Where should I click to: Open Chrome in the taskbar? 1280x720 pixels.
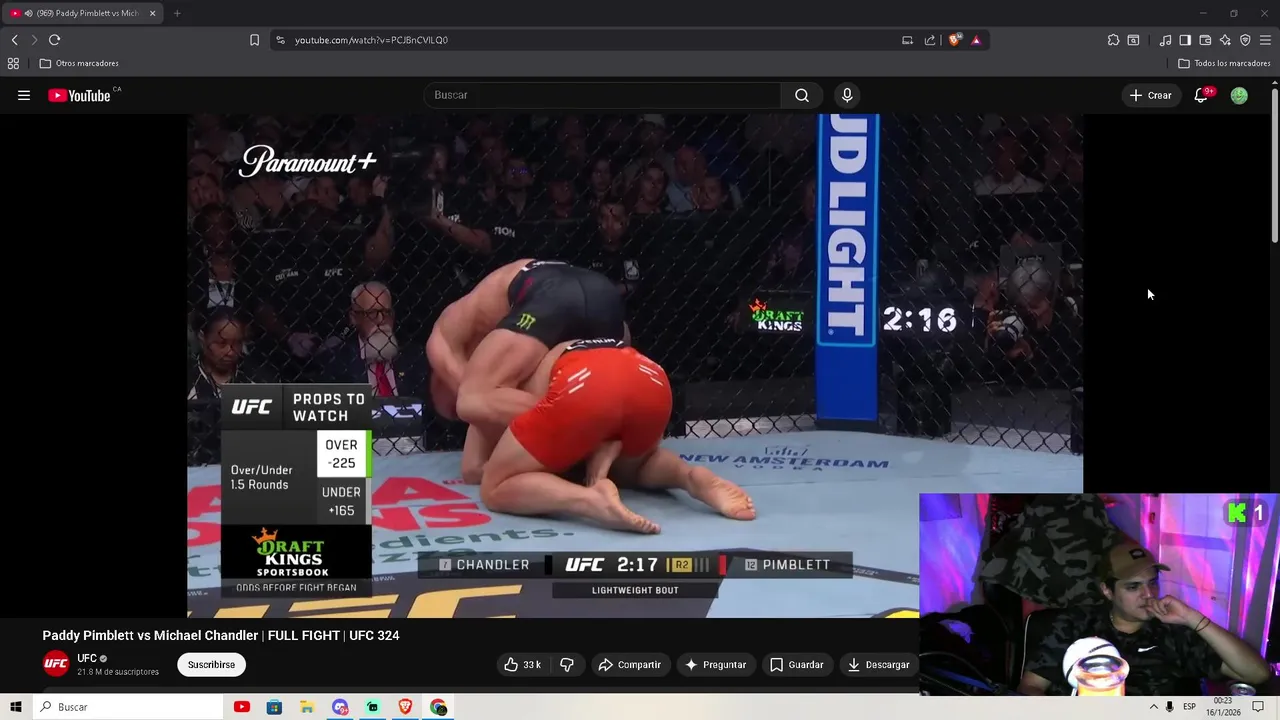[438, 707]
